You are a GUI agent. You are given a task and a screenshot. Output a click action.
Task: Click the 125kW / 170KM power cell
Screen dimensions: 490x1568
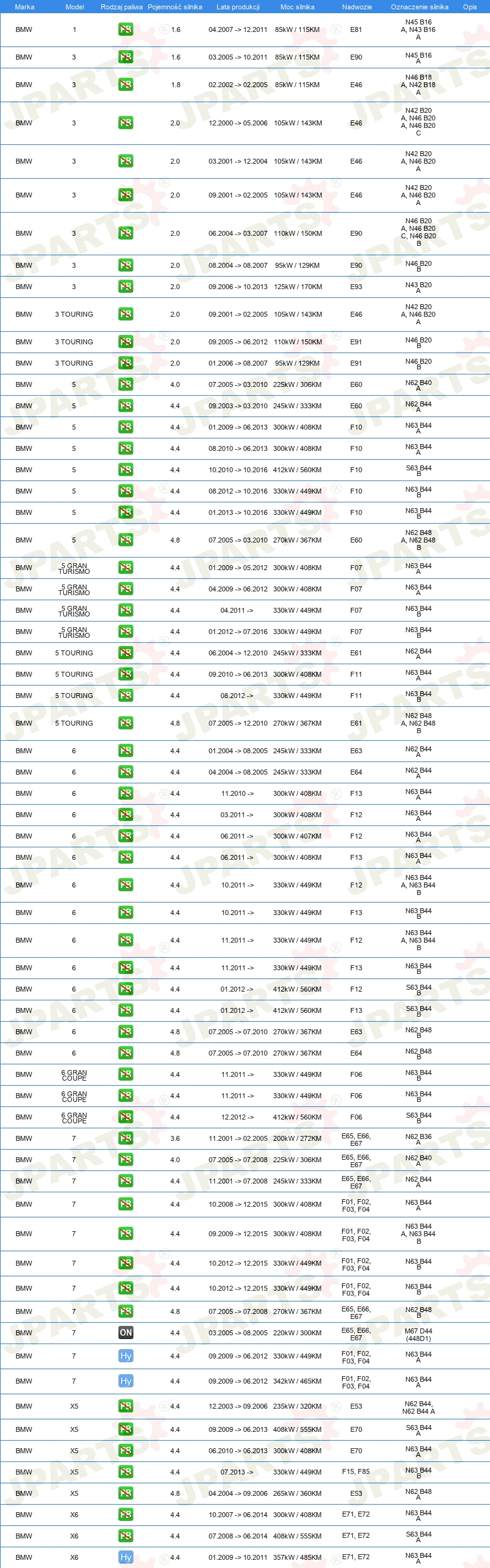[298, 287]
